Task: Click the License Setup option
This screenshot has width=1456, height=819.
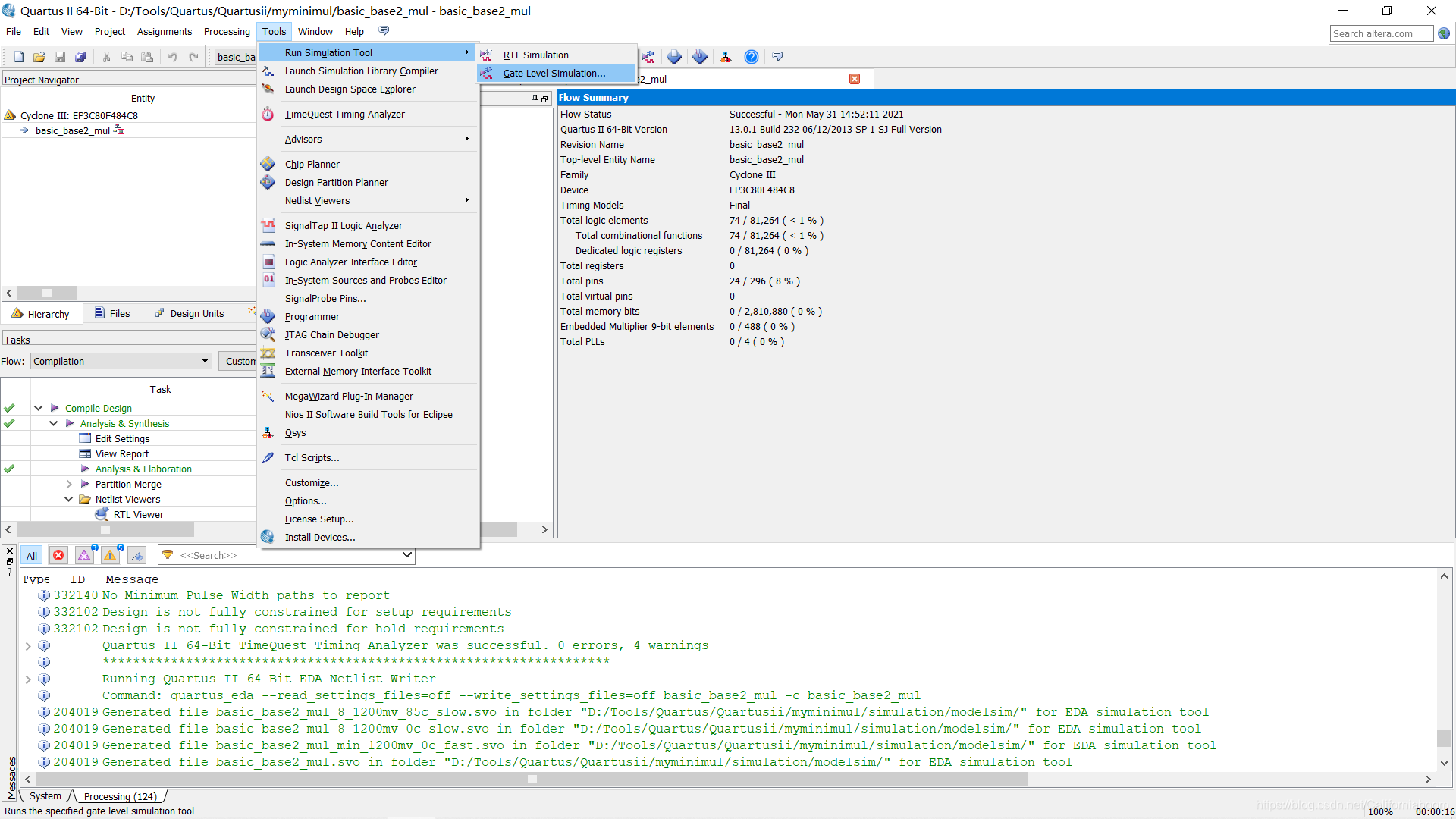Action: [x=318, y=519]
